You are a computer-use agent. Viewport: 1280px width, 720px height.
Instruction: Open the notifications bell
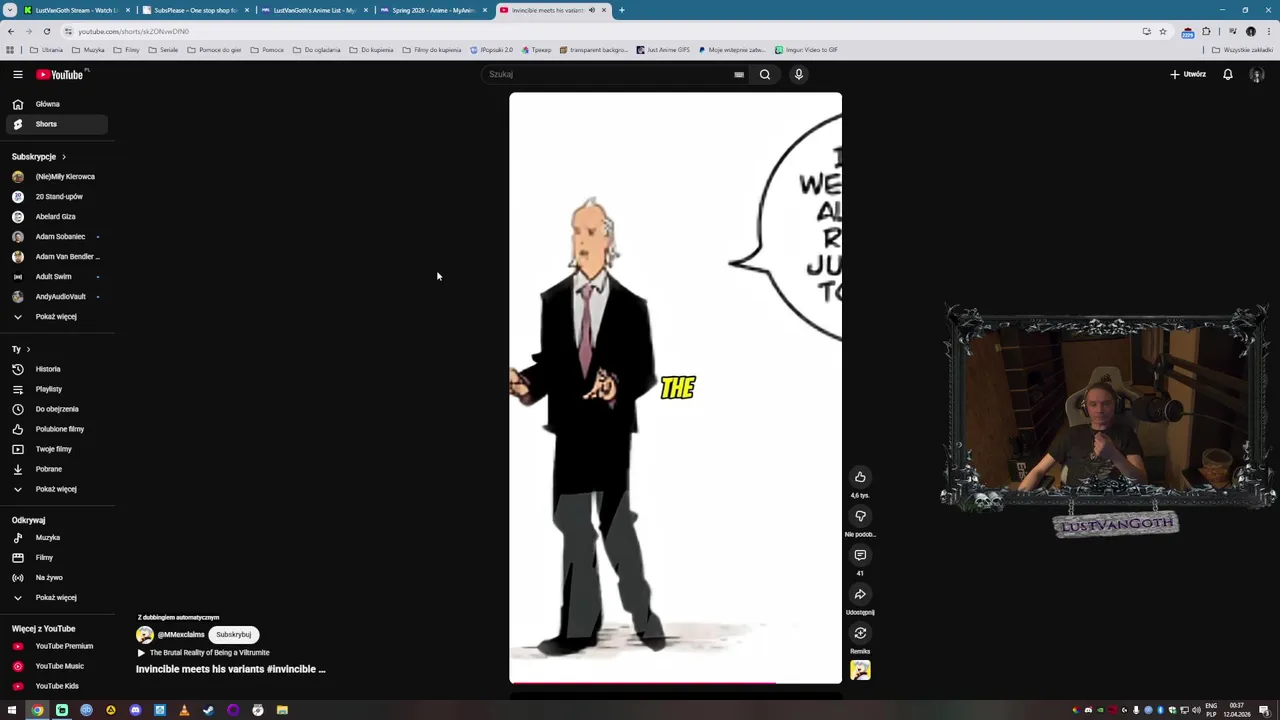pos(1228,74)
